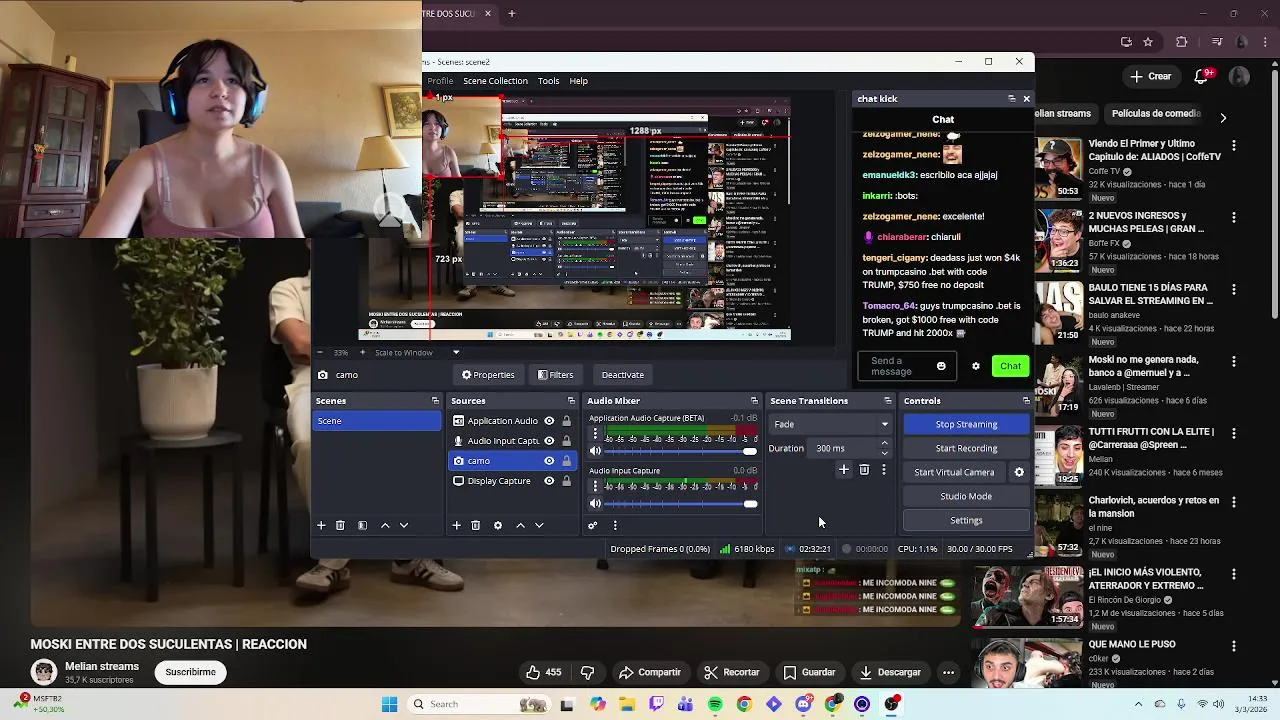Decrease transition duration with down arrow

coord(884,453)
